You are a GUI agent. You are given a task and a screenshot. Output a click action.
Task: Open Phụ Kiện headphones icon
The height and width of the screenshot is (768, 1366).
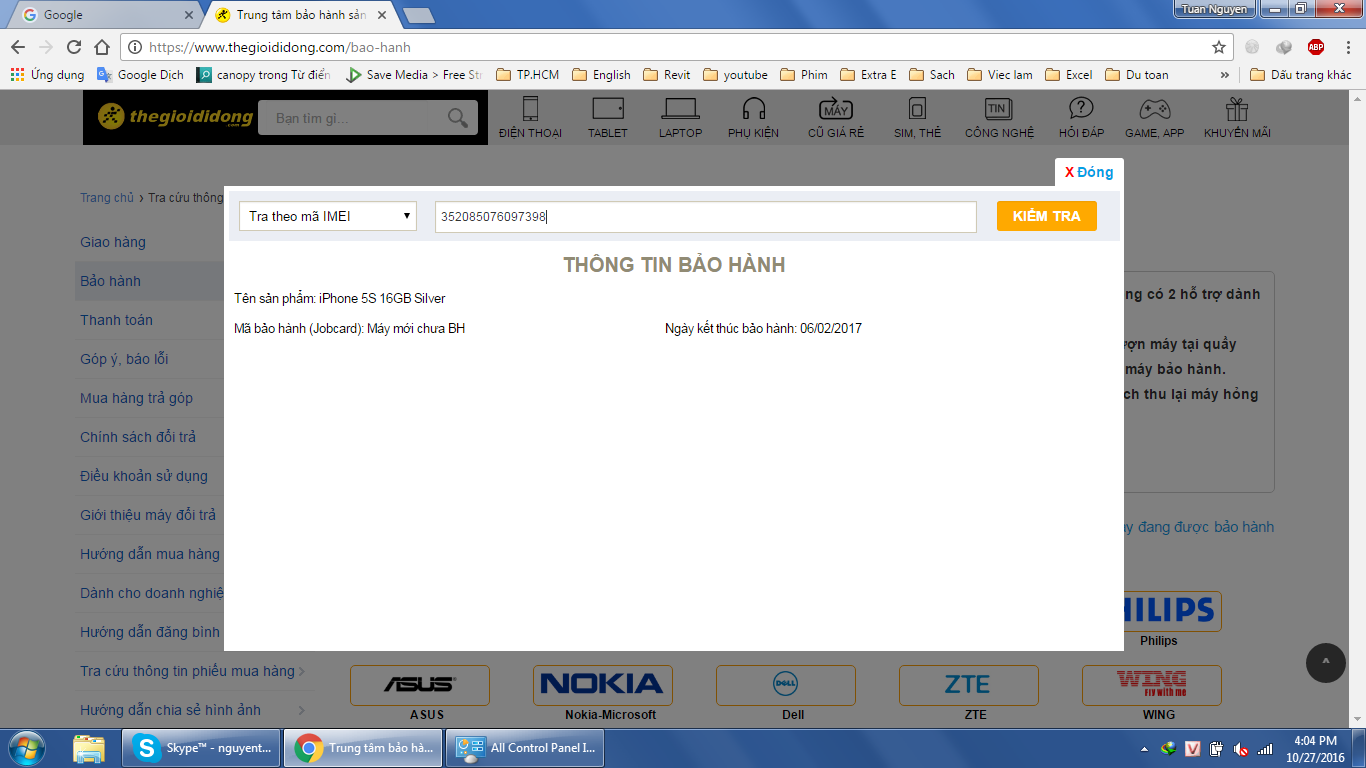point(753,109)
